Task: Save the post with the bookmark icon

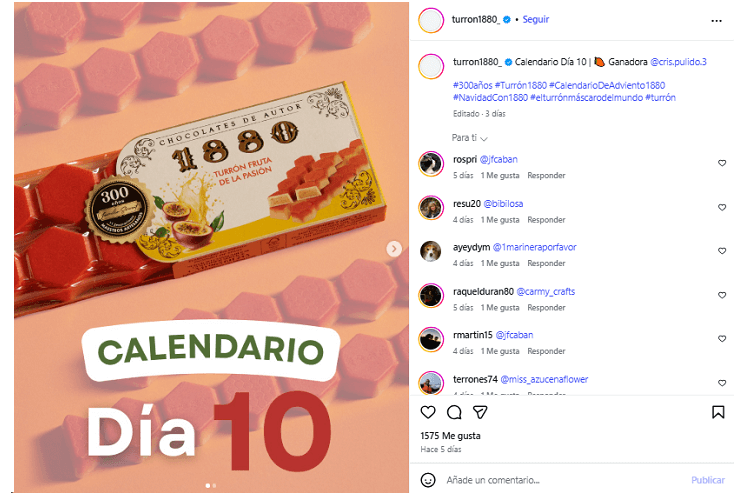Action: click(x=718, y=412)
